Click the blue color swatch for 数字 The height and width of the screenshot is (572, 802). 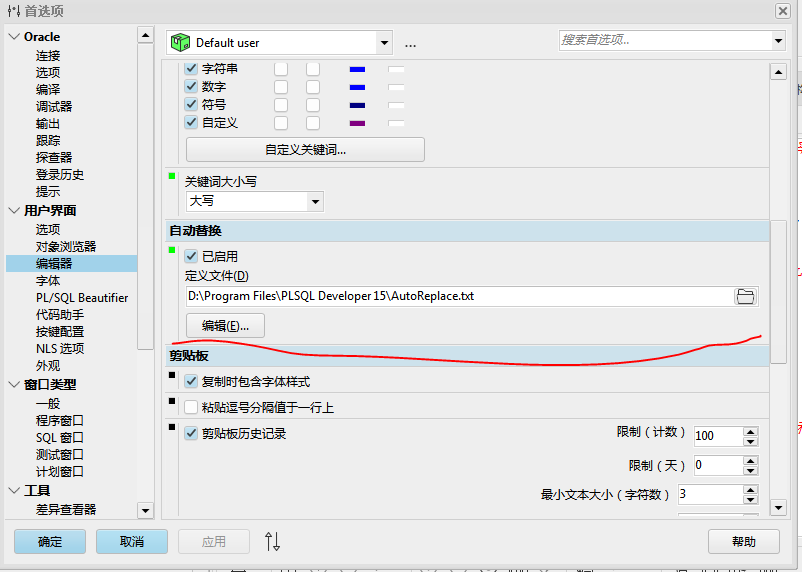pyautogui.click(x=357, y=88)
